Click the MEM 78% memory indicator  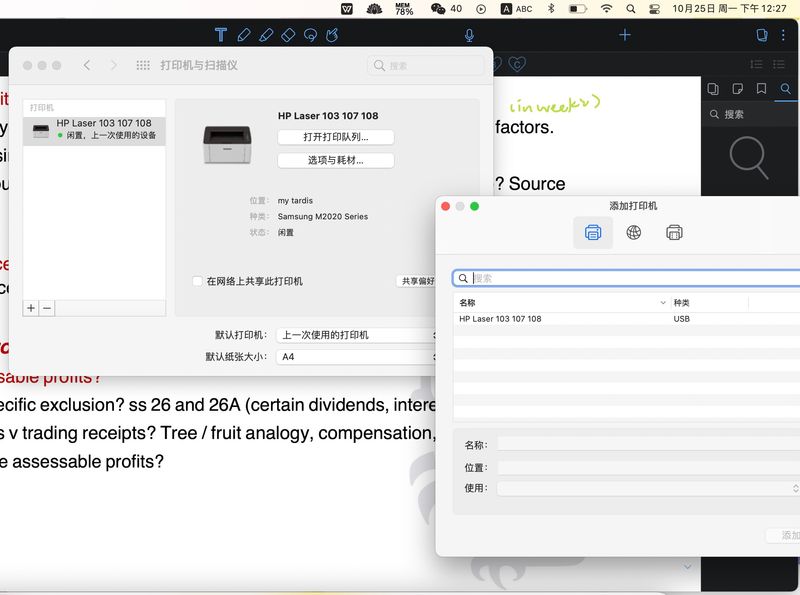(404, 9)
